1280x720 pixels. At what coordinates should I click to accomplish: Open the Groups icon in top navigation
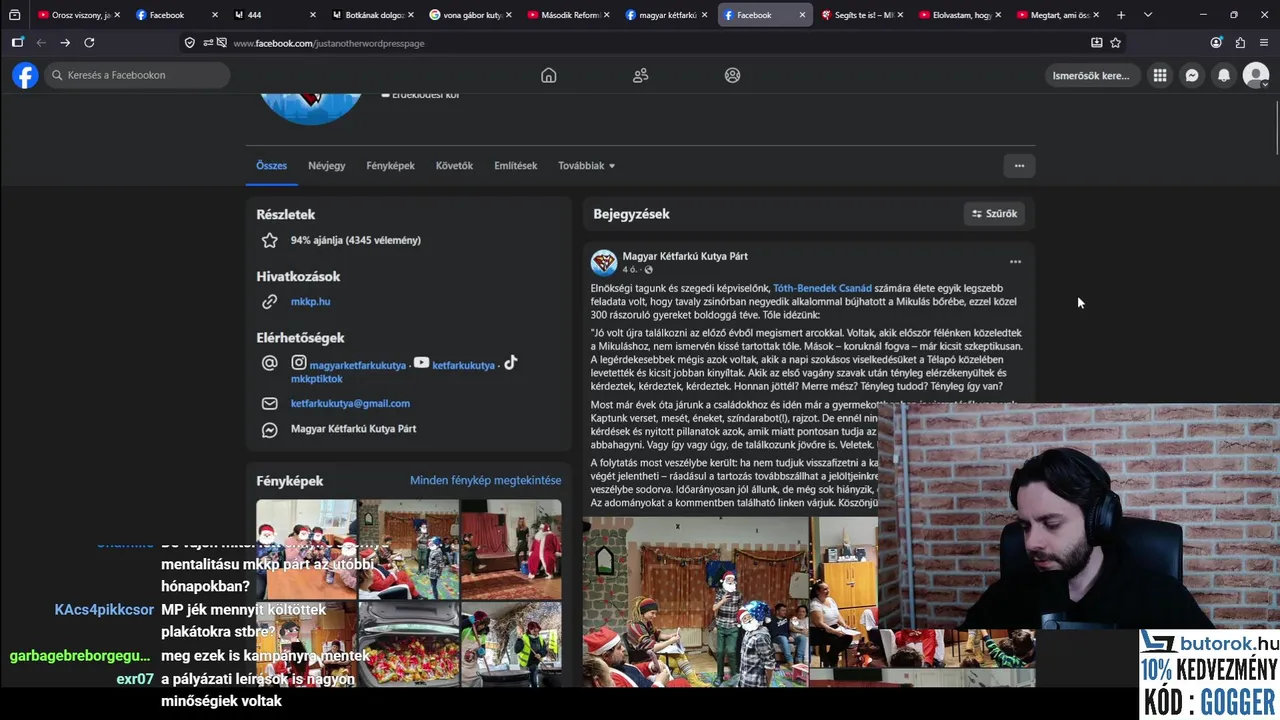point(732,75)
